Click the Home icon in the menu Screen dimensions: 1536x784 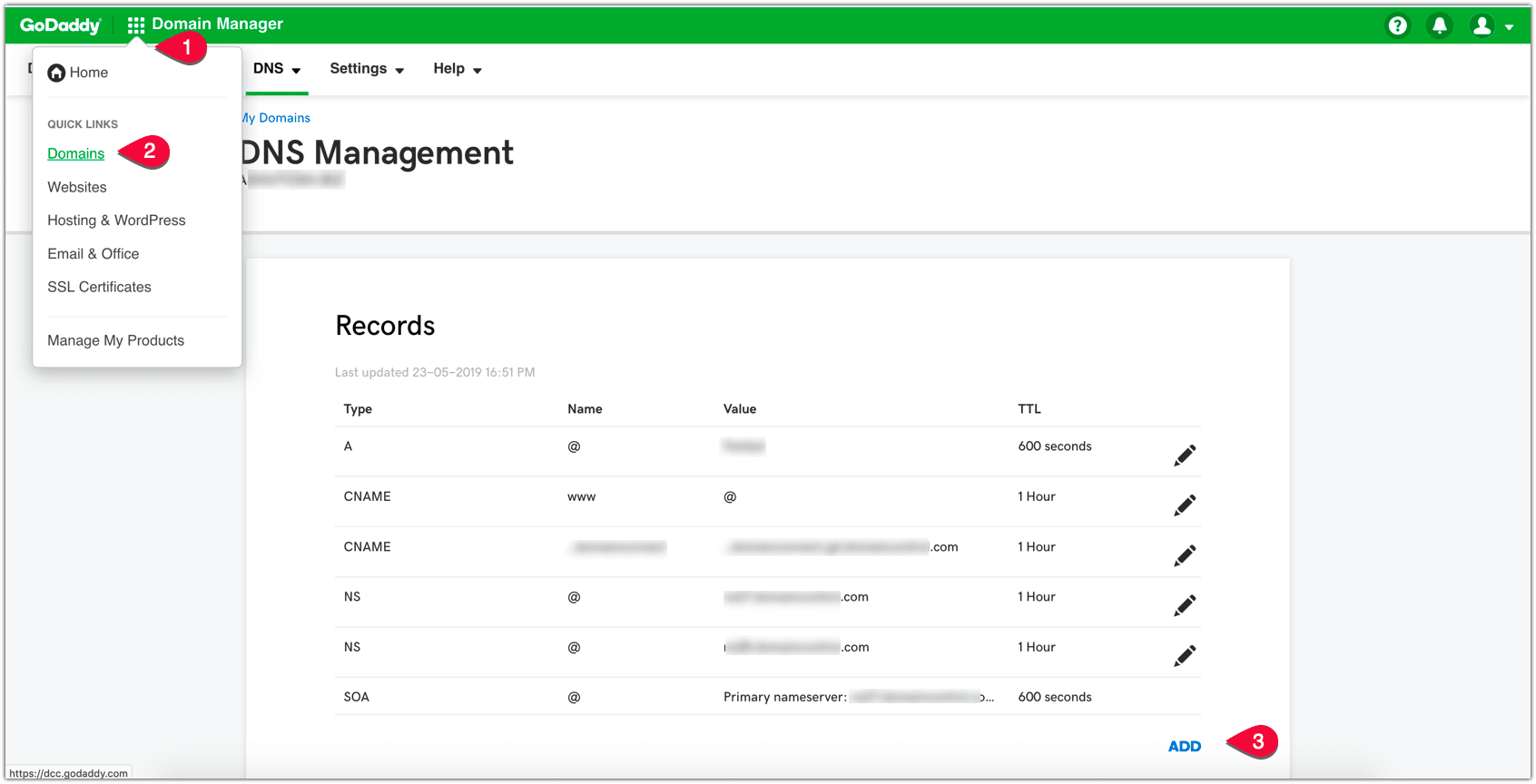pyautogui.click(x=56, y=73)
